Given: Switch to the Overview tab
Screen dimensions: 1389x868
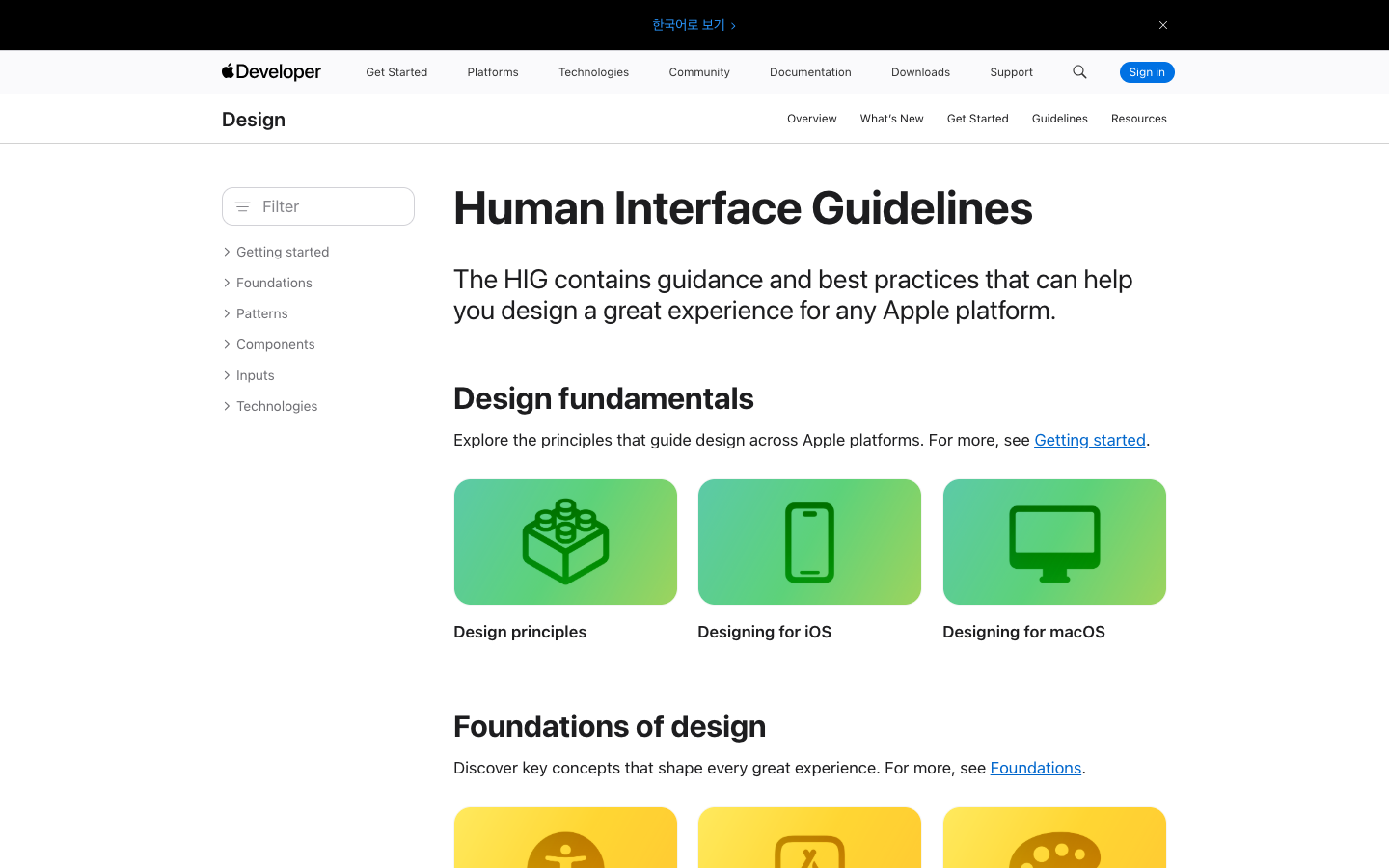Looking at the screenshot, I should pos(812,119).
